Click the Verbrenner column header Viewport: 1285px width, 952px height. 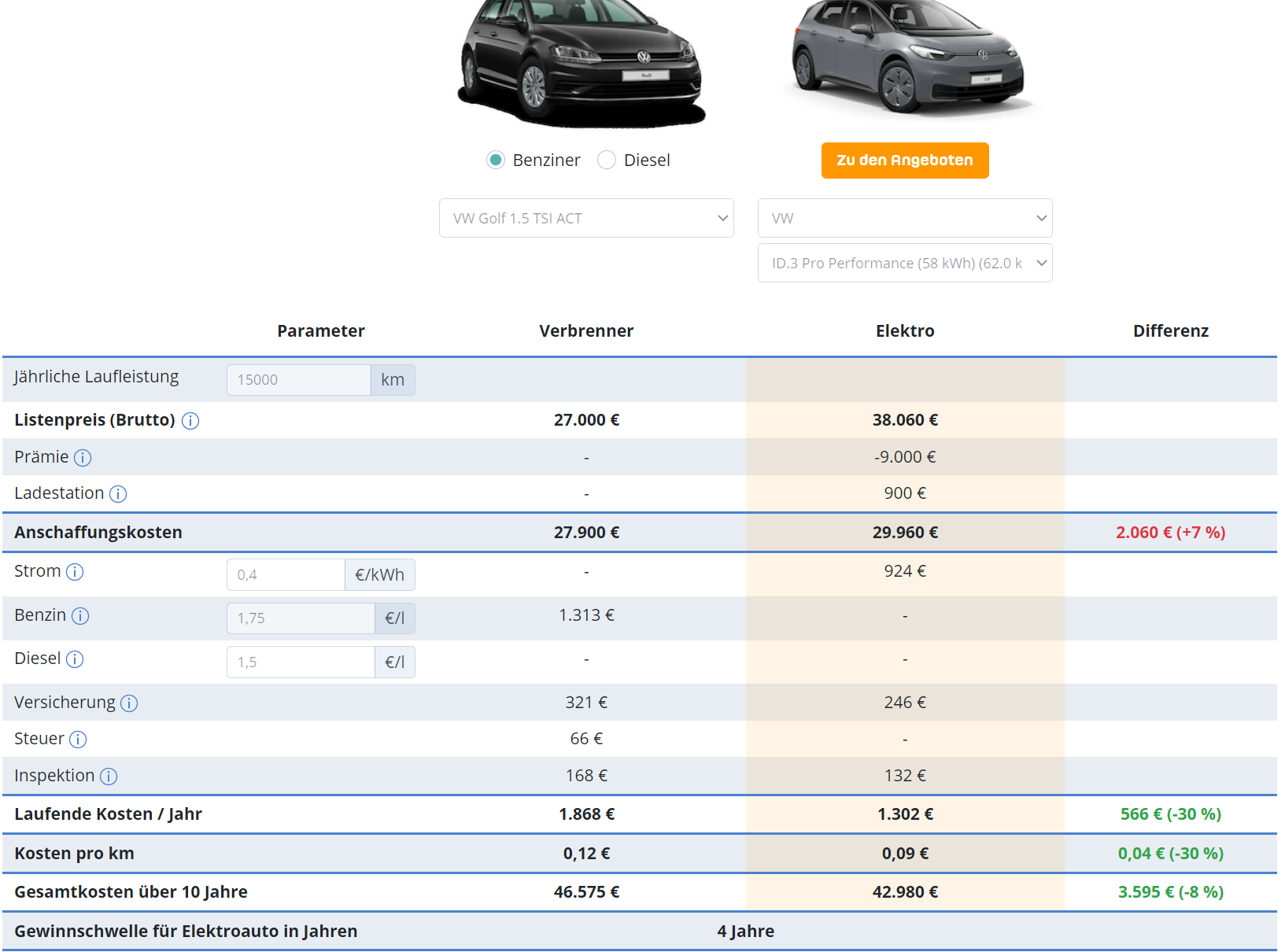(x=586, y=331)
